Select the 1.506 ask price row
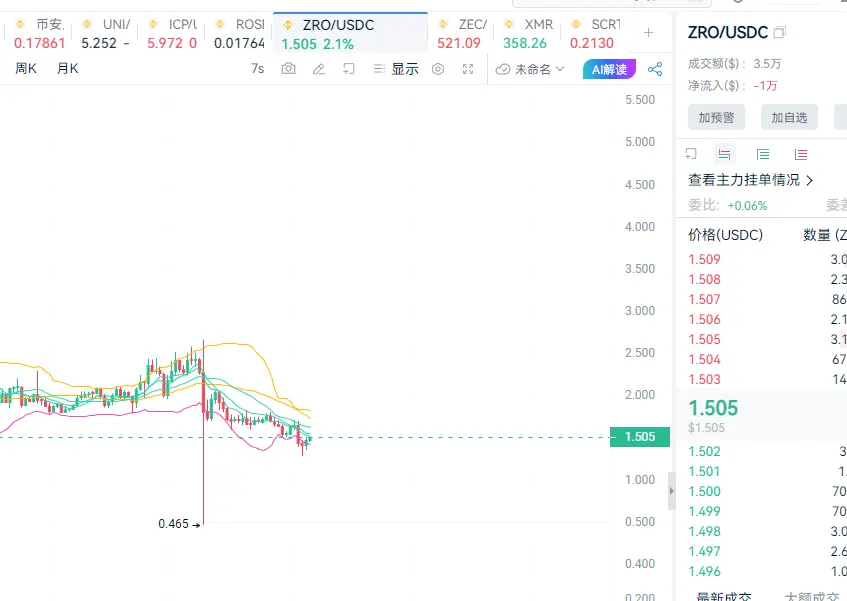The image size is (847, 601). coord(762,319)
